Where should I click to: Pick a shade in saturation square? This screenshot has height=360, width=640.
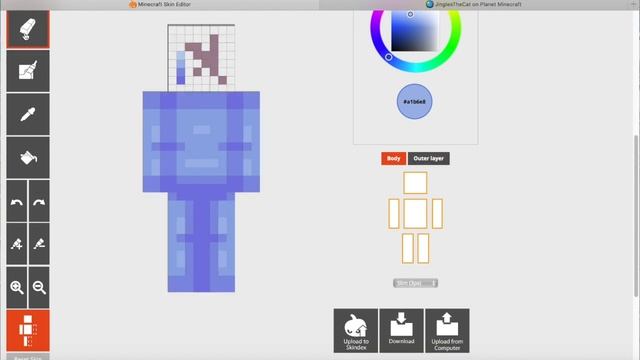point(415,31)
